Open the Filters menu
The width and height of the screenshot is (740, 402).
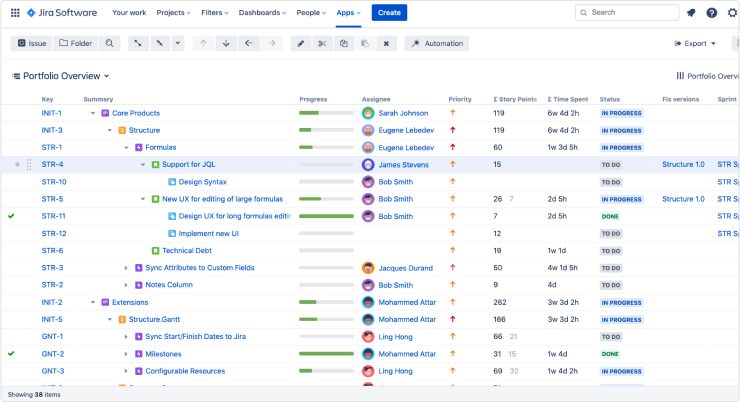click(x=214, y=13)
